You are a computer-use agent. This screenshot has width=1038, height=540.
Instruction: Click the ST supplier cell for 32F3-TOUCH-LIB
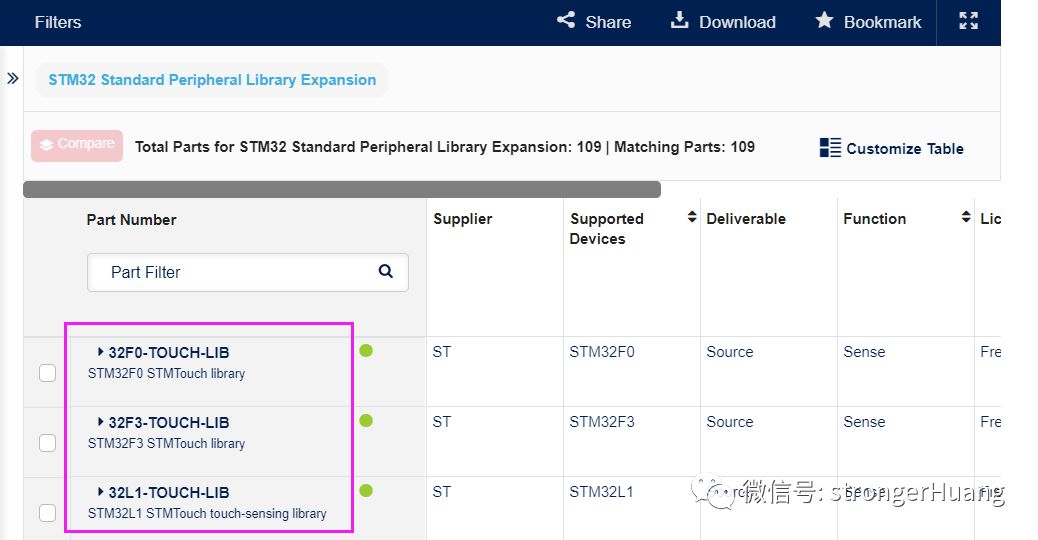[442, 422]
